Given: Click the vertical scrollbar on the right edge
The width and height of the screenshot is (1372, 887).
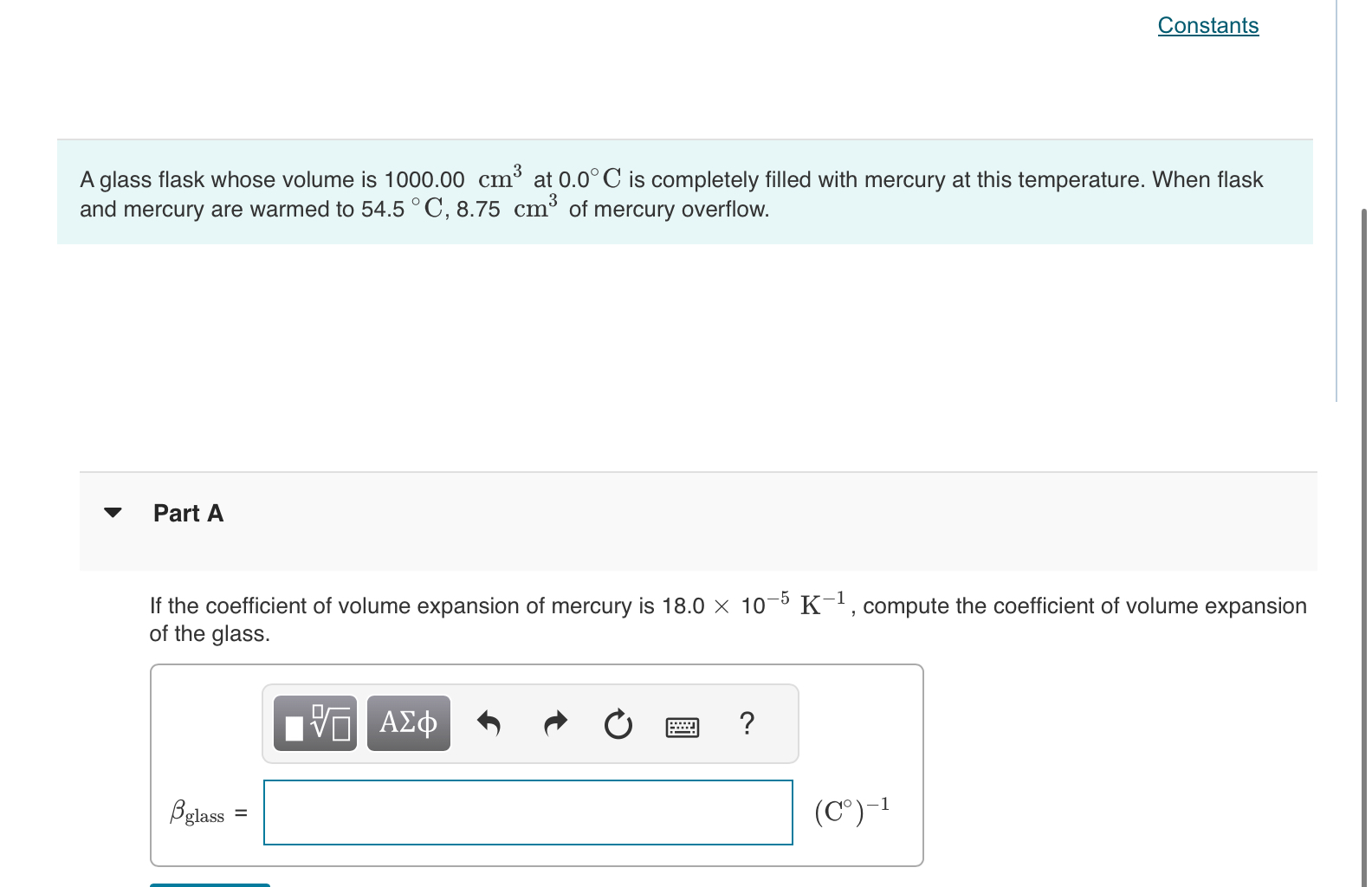Looking at the screenshot, I should [1364, 546].
